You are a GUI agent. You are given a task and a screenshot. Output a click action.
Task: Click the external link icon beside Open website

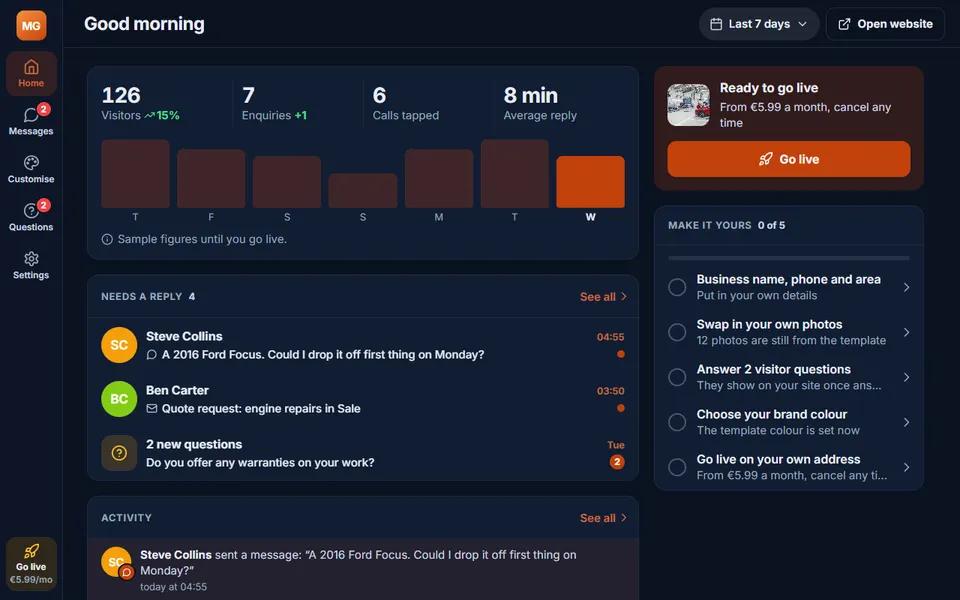844,24
